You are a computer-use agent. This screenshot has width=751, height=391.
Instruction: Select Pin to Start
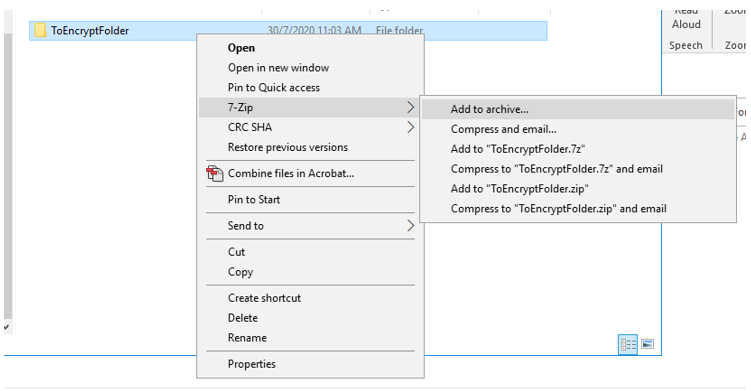coord(310,199)
